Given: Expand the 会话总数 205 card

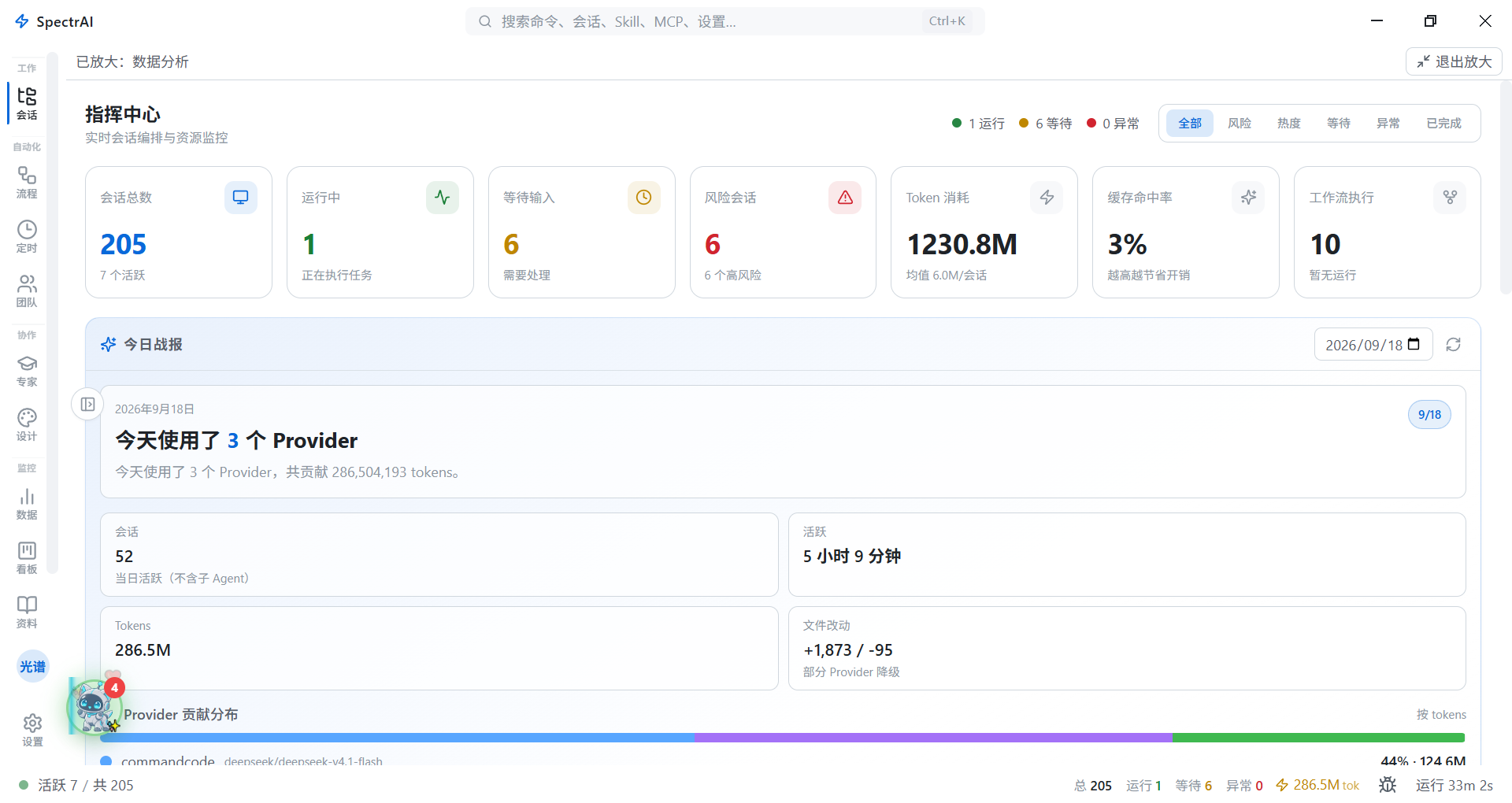Looking at the screenshot, I should [x=179, y=232].
